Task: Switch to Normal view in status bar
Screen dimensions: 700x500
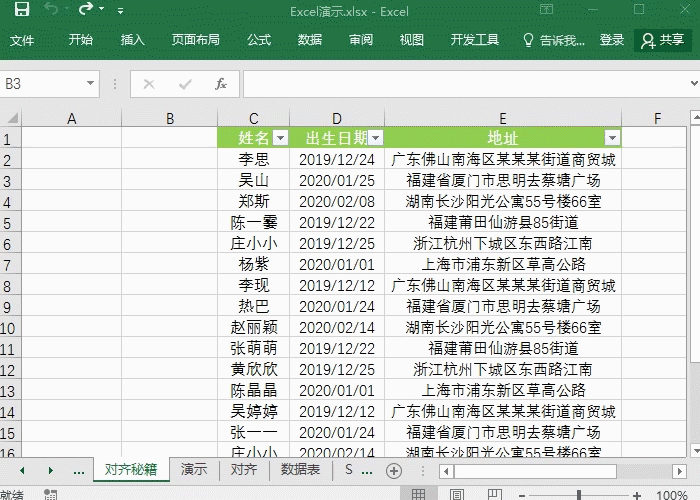Action: tap(419, 494)
